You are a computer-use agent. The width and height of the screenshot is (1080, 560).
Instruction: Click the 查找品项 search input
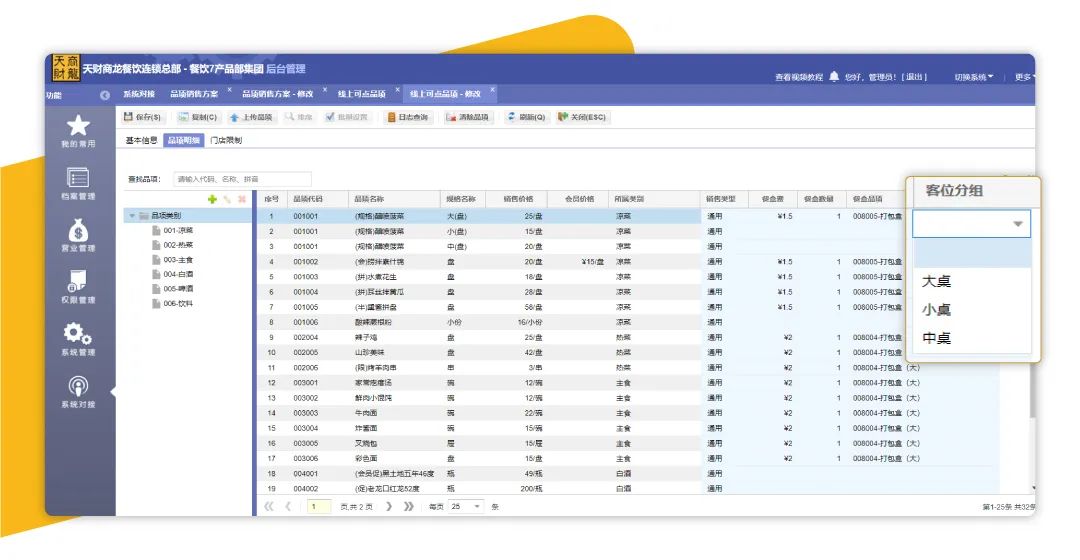coord(242,179)
